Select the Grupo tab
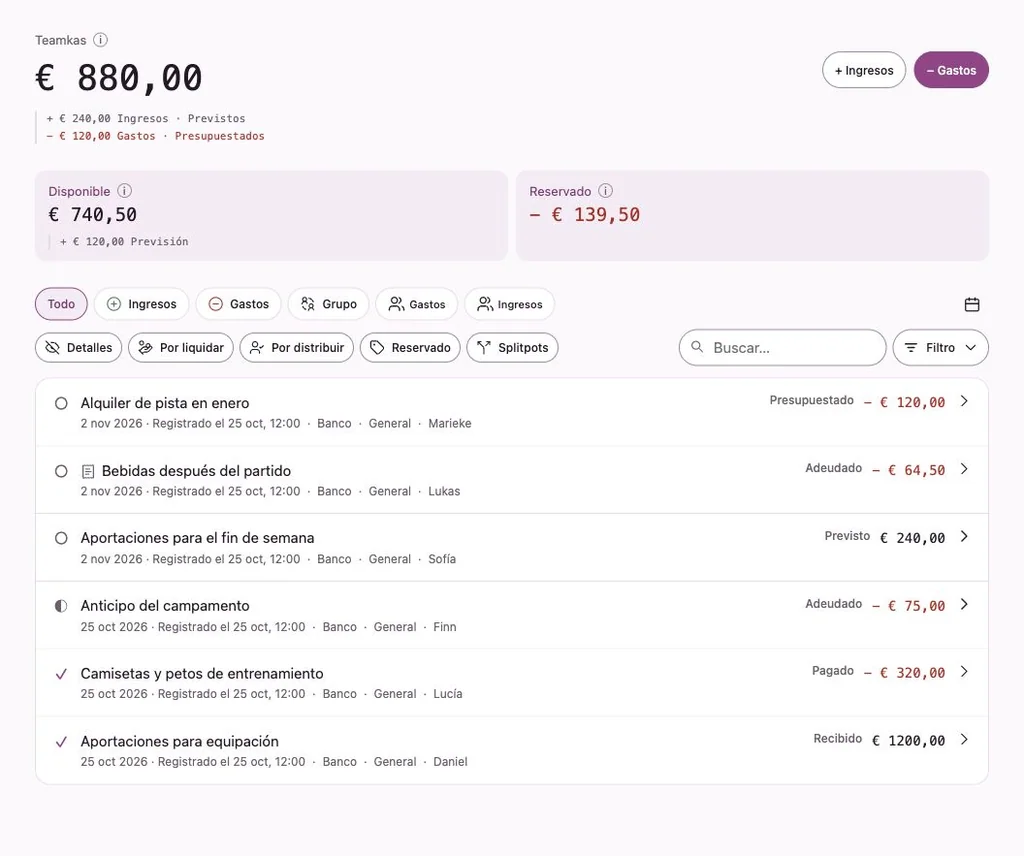The height and width of the screenshot is (856, 1024). coord(328,304)
